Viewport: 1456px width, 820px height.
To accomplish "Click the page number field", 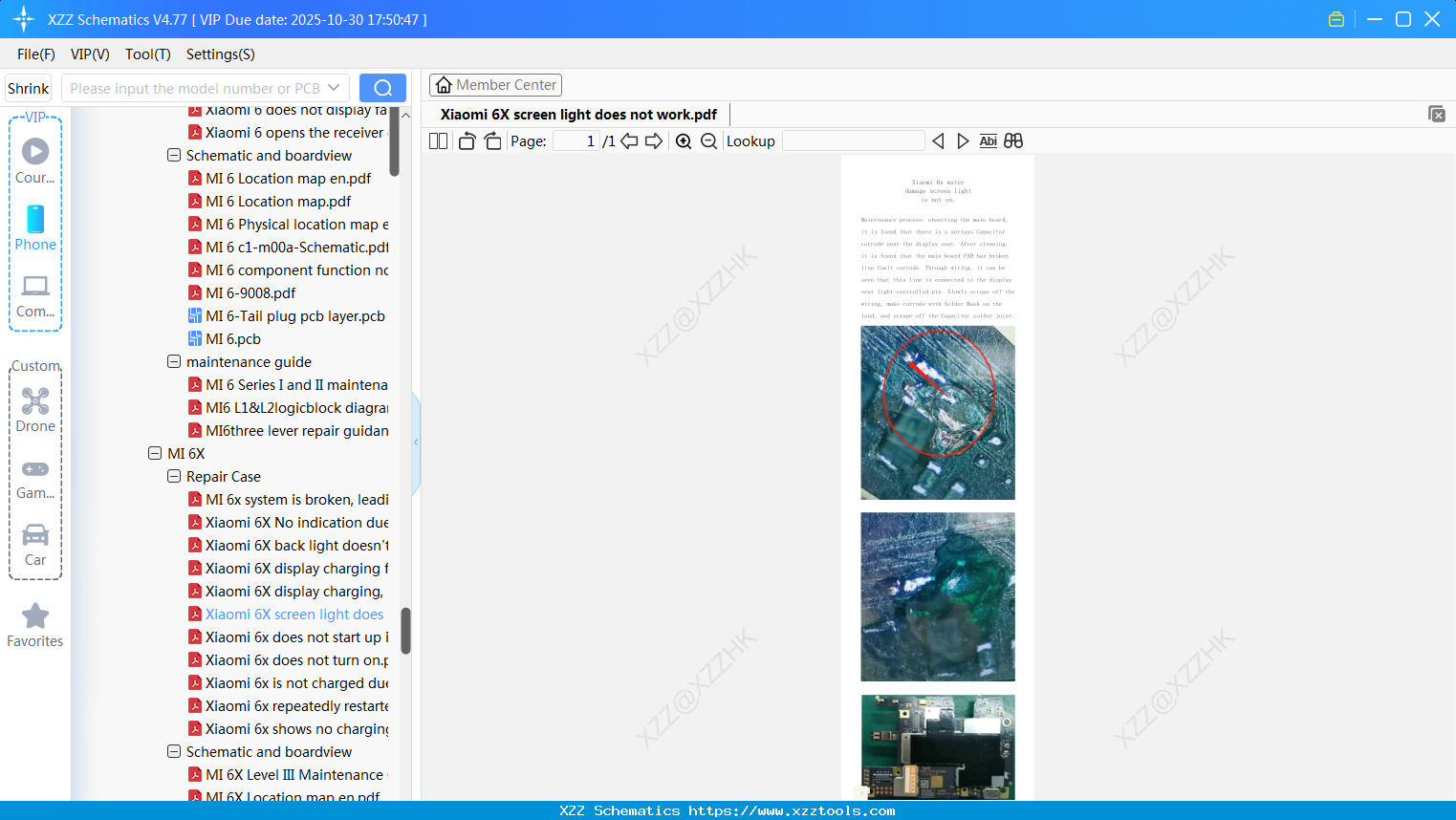I will (576, 141).
